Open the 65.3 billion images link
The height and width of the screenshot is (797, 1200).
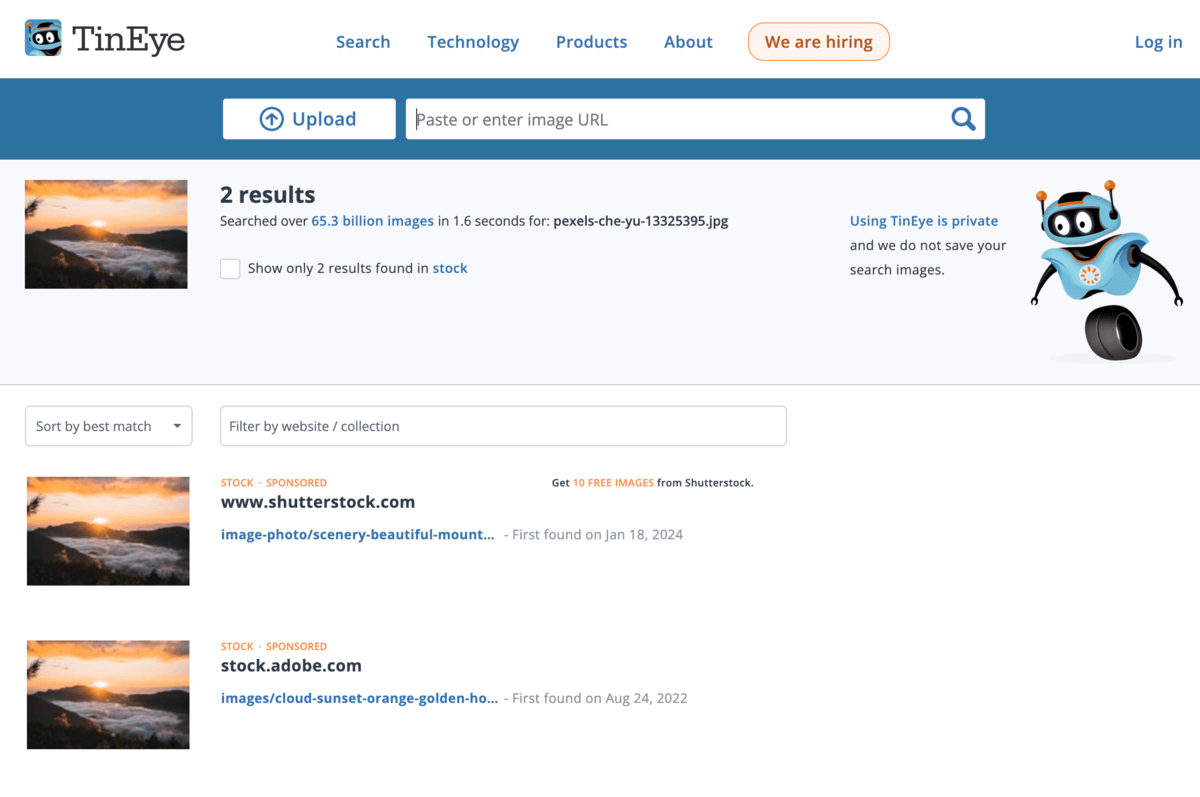372,221
